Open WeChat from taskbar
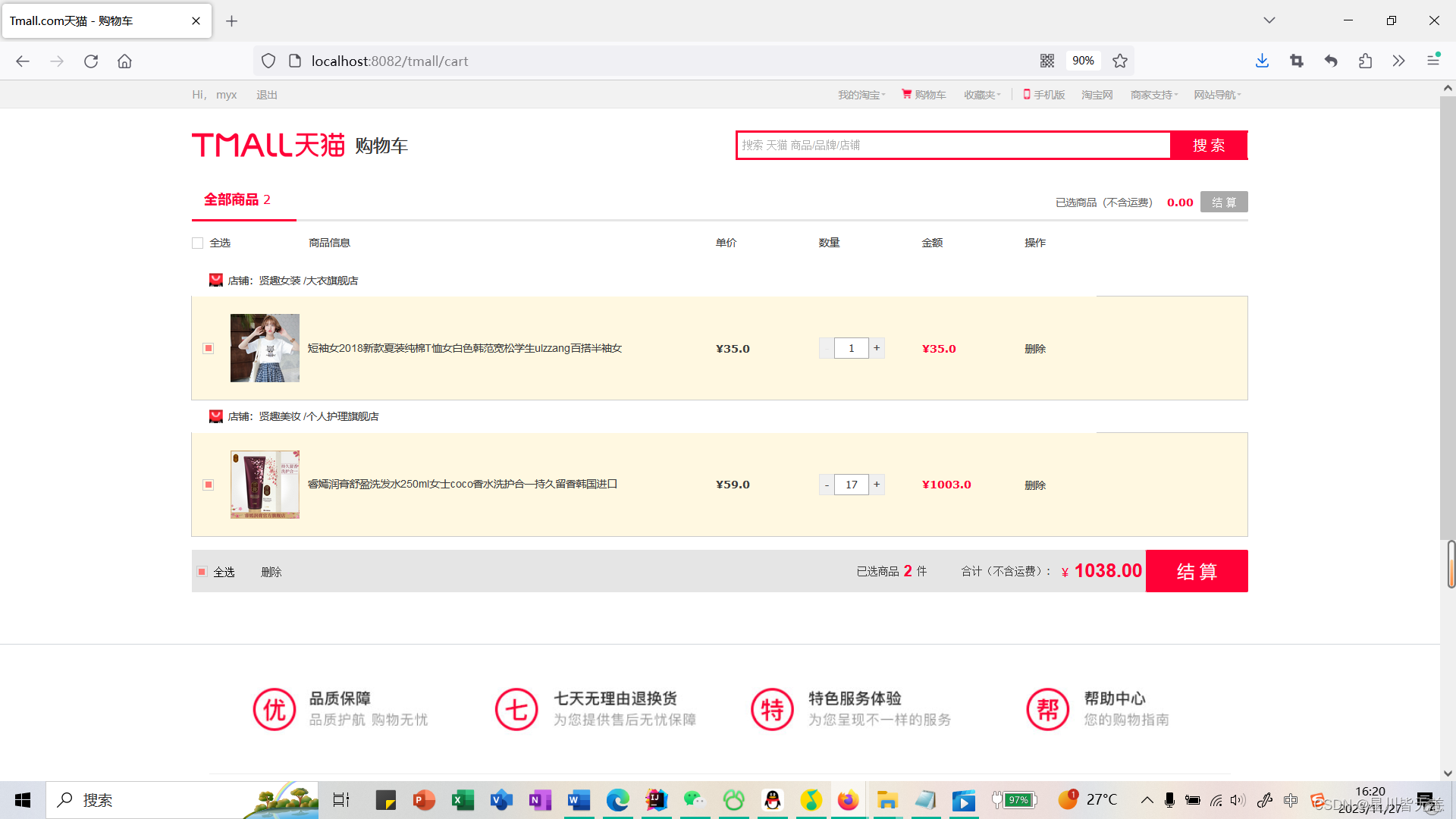Viewport: 1456px width, 819px height. tap(695, 800)
